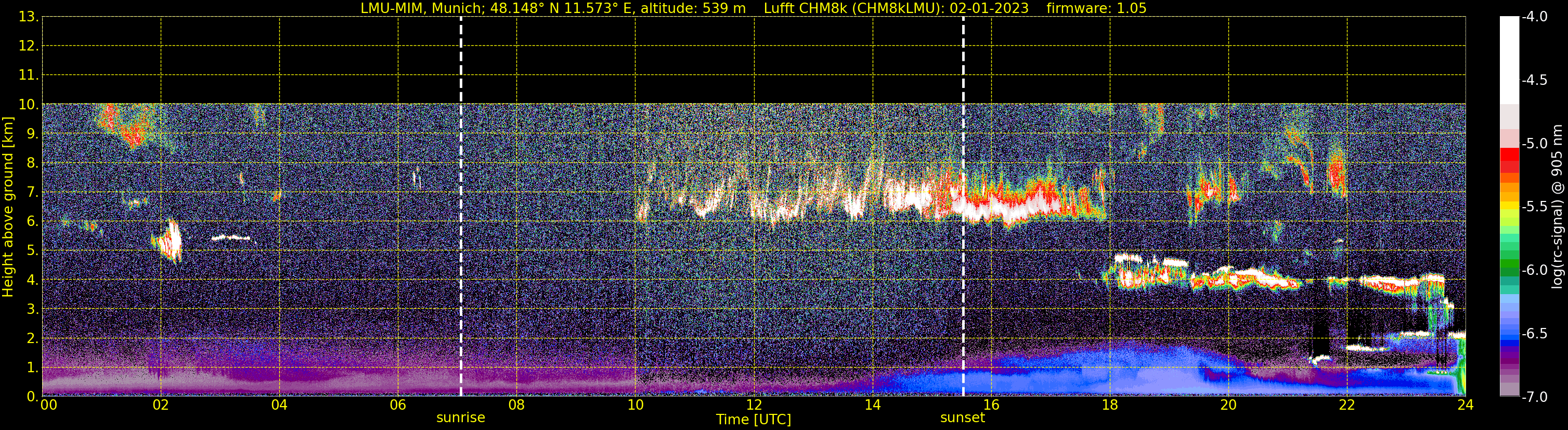
Task: Click the white sunrise dashed marker line
Action: (x=461, y=207)
